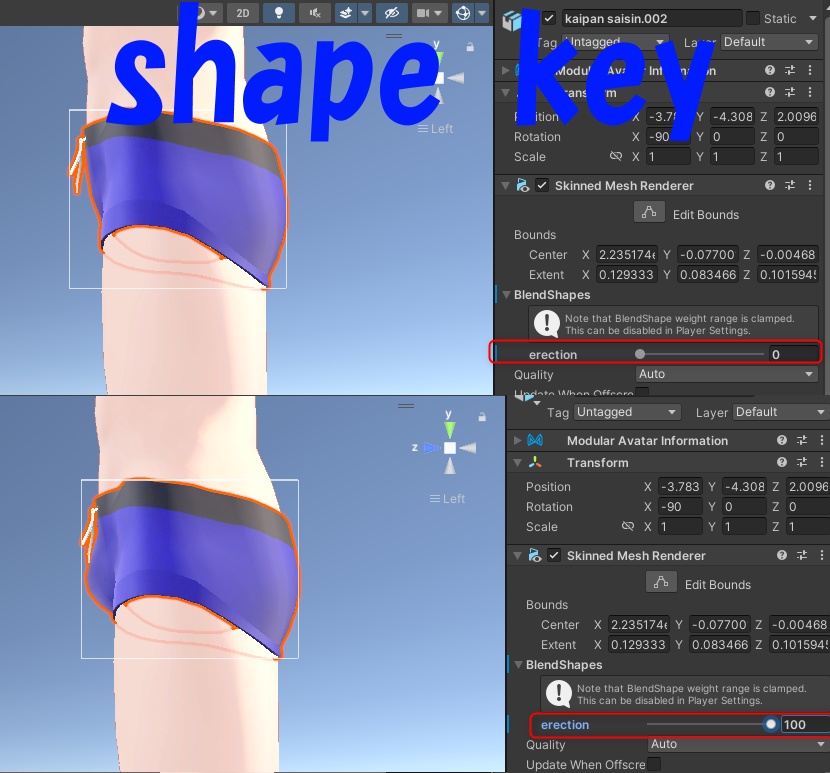Image resolution: width=830 pixels, height=773 pixels.
Task: Collapse Transform component in lower inspector
Action: [518, 463]
